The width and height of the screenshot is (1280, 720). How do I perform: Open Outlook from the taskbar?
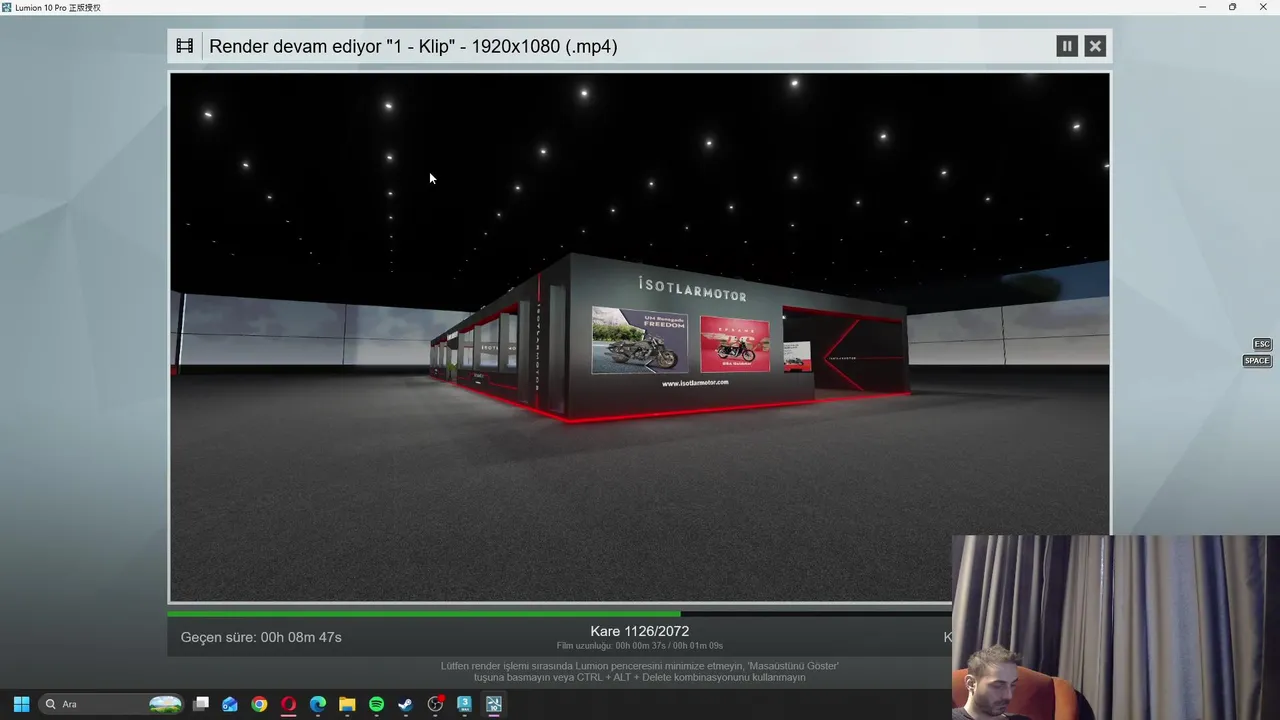(230, 704)
